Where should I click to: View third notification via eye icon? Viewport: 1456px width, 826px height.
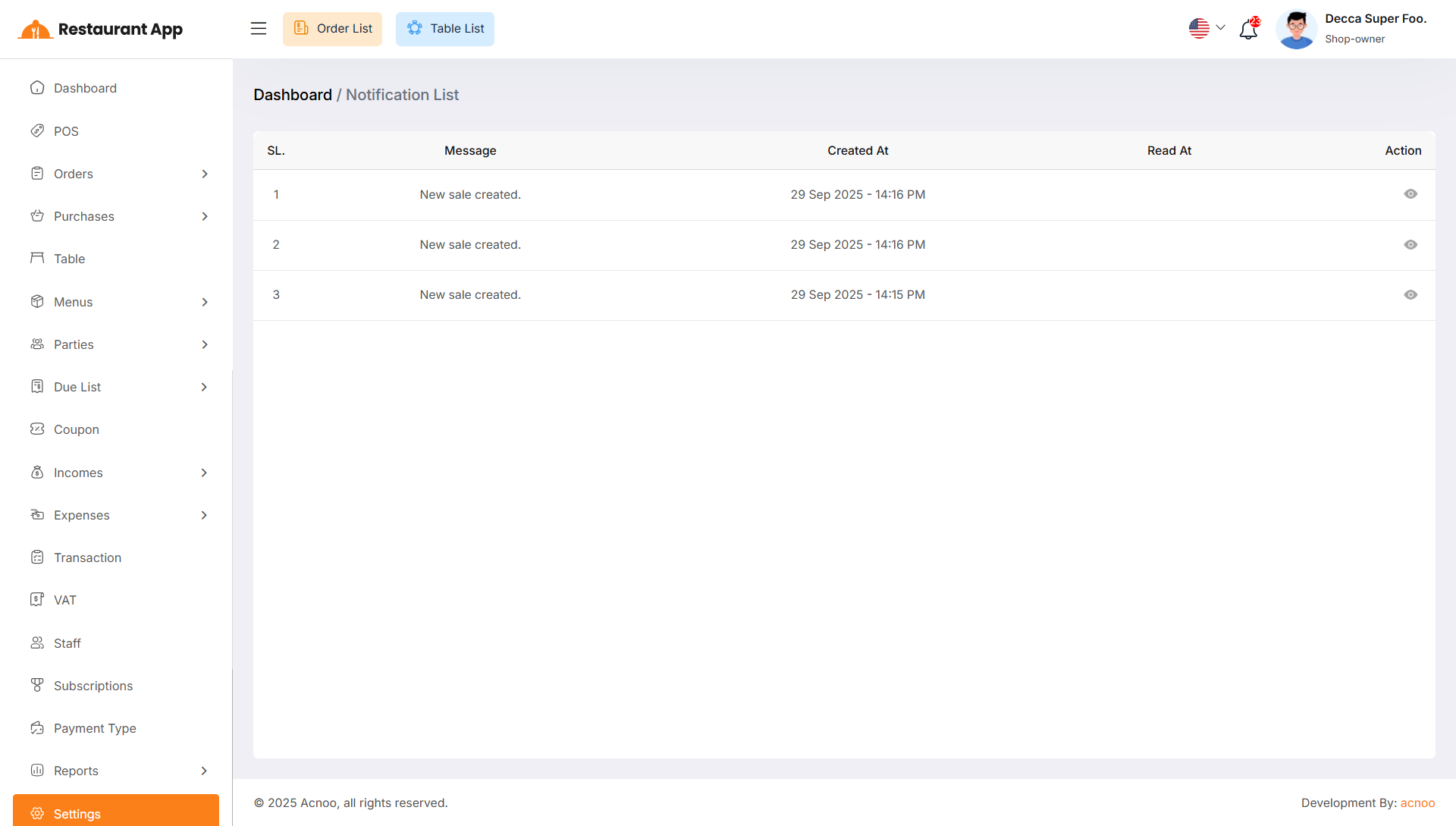coord(1410,294)
